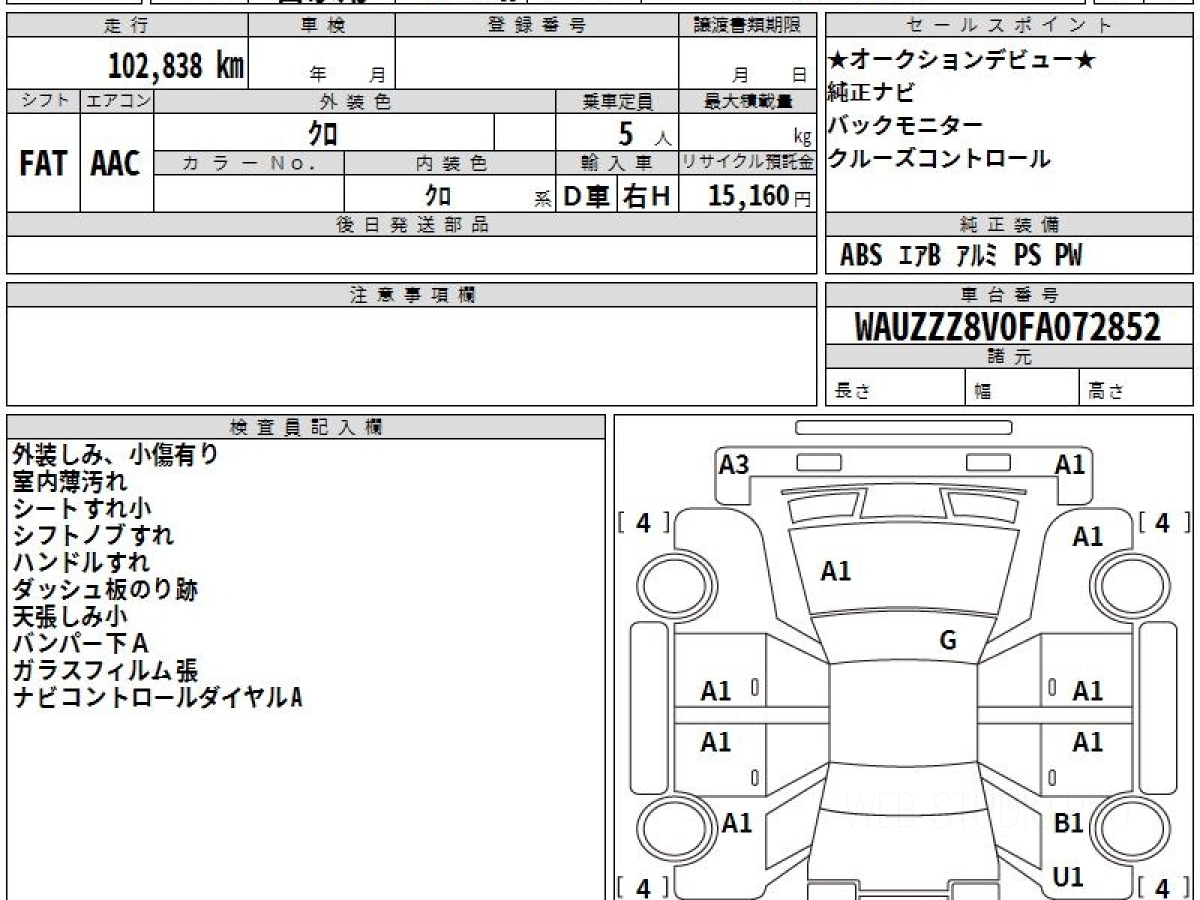Select the note 室内薄汚れ

70,481
